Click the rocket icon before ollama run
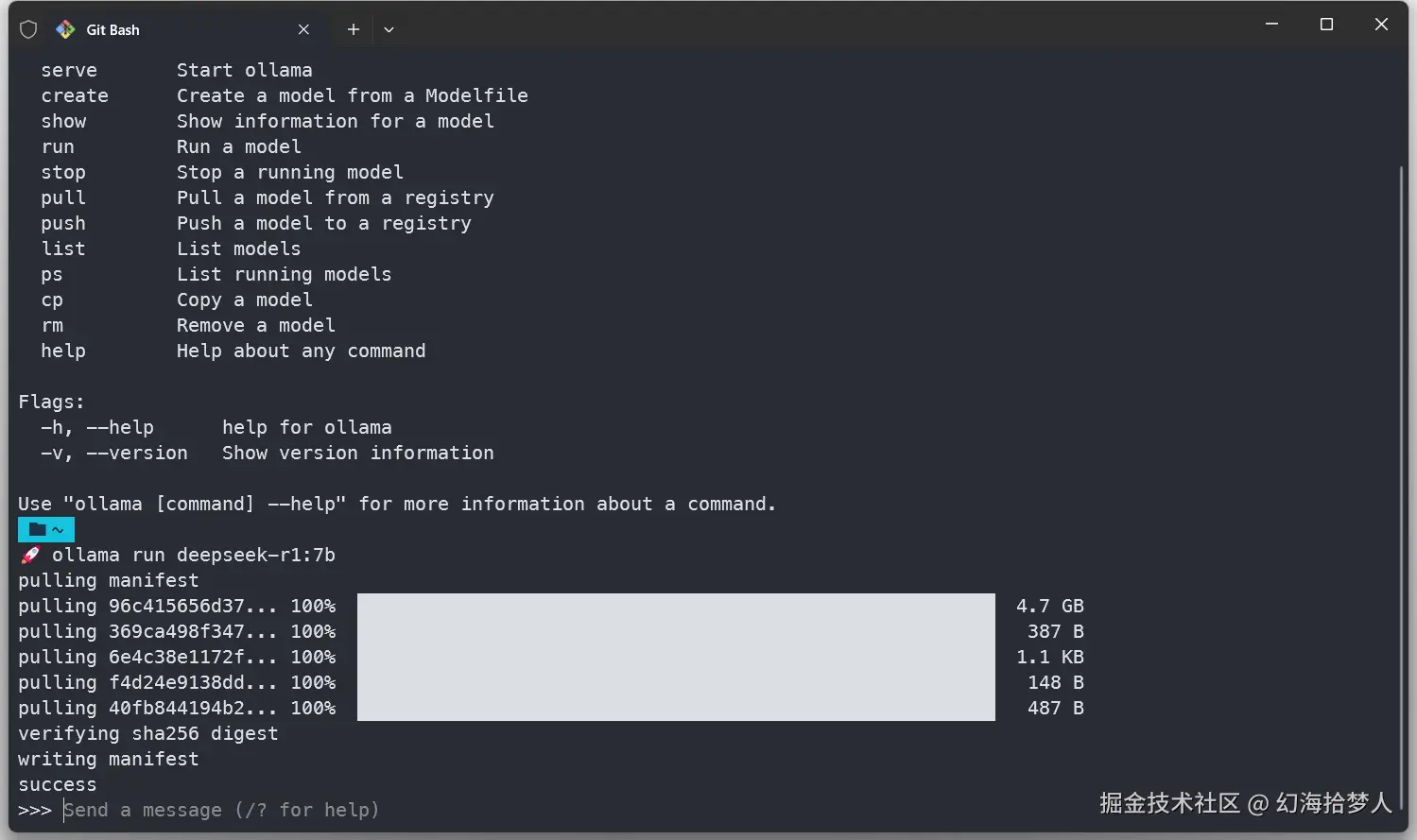 coord(30,555)
